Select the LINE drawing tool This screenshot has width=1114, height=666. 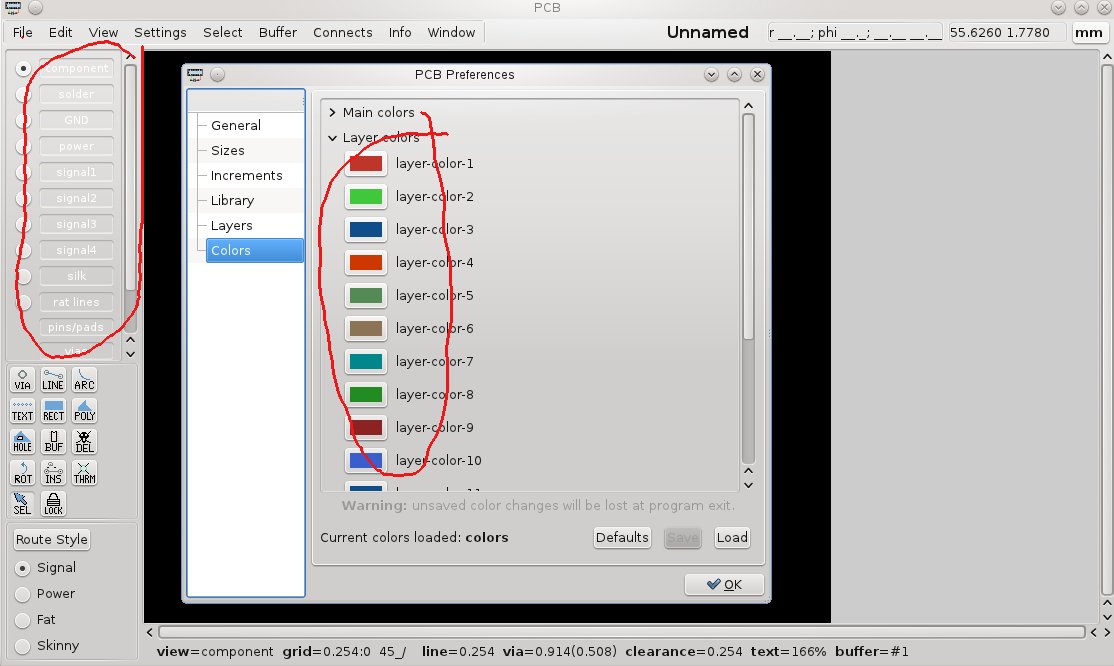pos(53,379)
